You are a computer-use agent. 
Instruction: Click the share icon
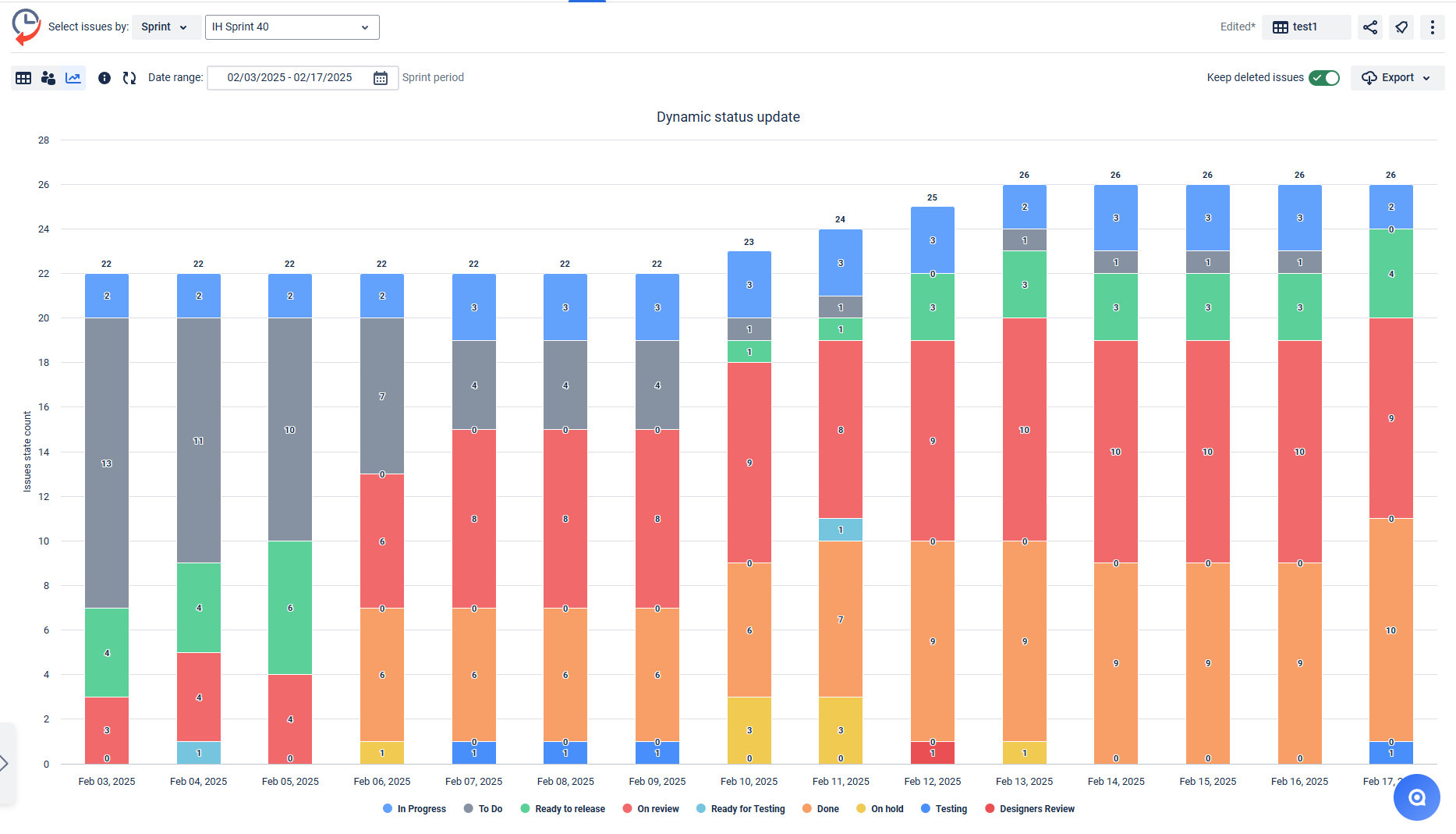pos(1370,27)
